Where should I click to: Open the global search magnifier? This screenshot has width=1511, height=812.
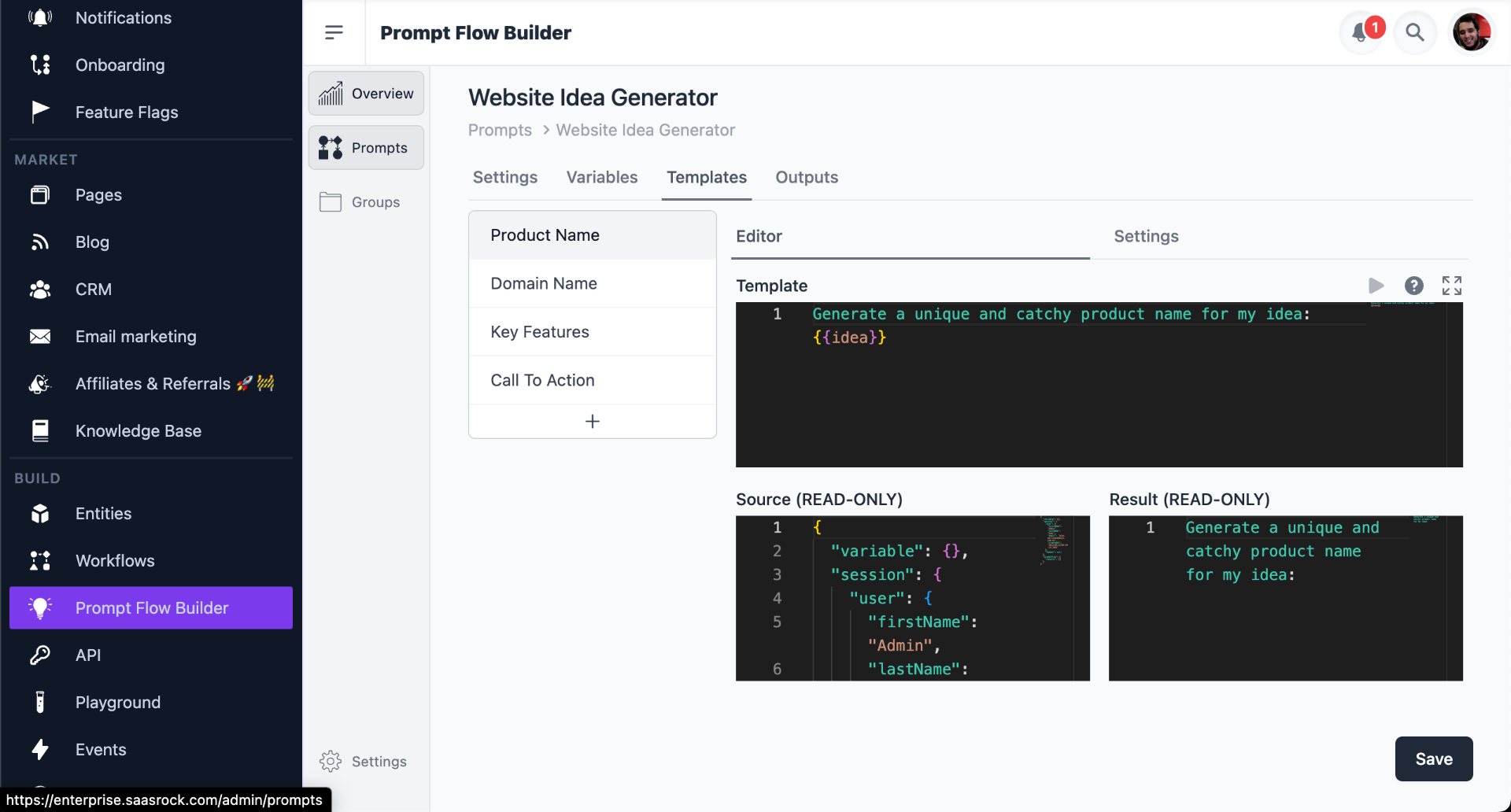tap(1415, 32)
